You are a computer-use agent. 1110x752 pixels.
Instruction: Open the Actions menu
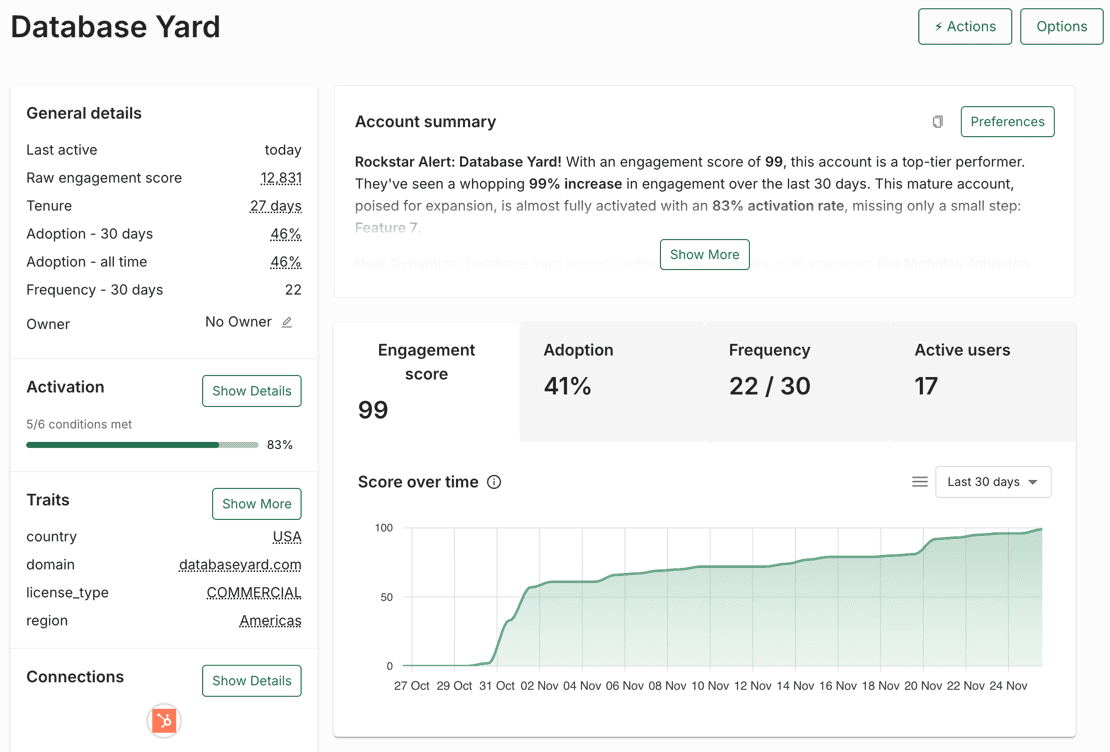965,26
